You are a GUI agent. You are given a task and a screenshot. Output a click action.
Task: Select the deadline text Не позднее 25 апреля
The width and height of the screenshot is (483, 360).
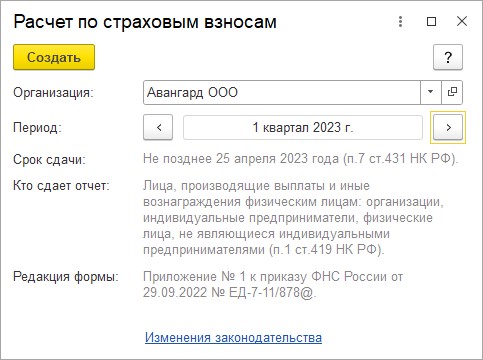click(209, 158)
